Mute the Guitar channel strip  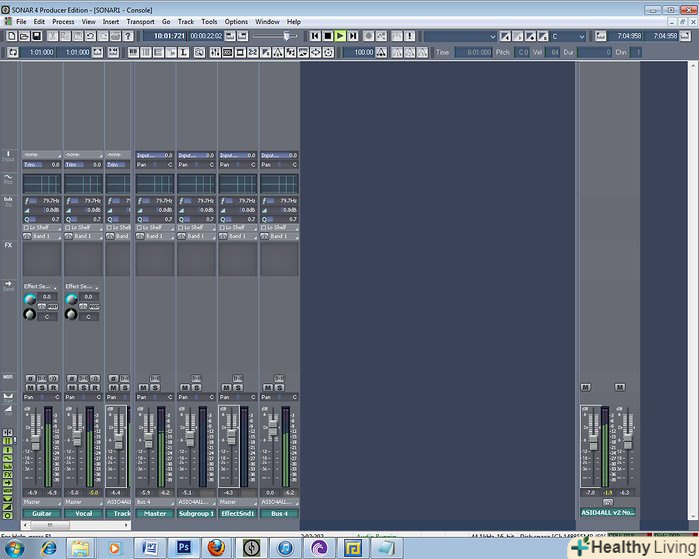pyautogui.click(x=30, y=387)
